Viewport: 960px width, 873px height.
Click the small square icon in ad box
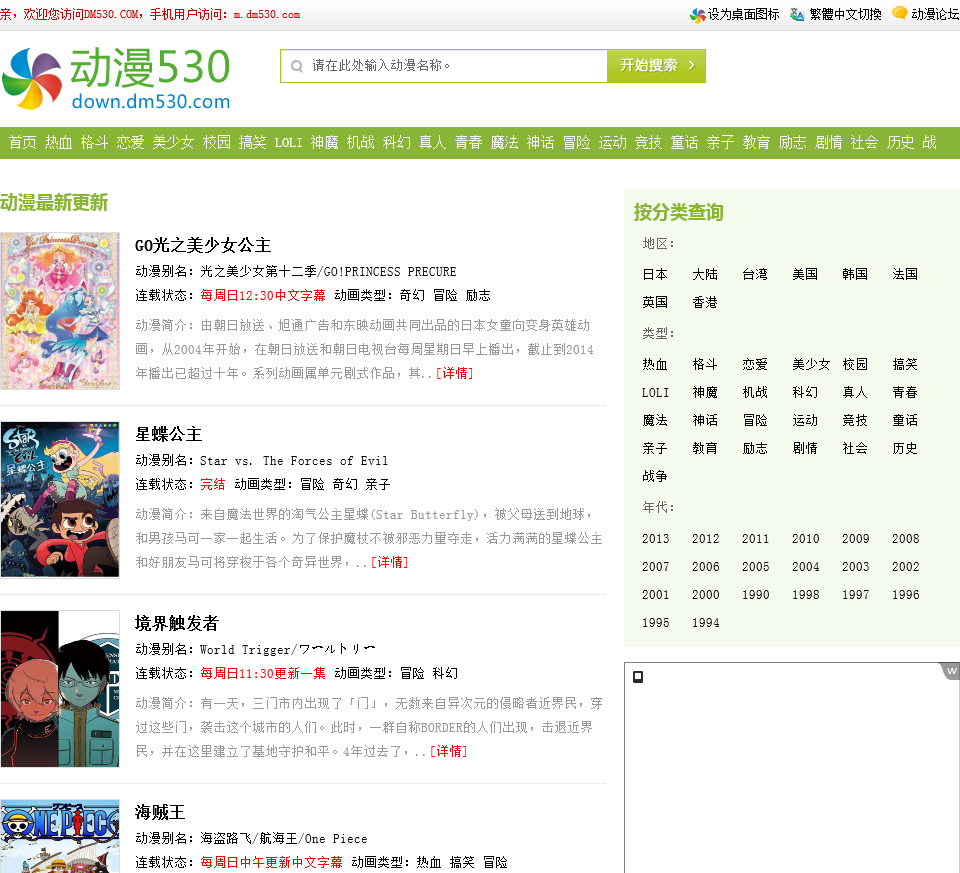point(638,676)
